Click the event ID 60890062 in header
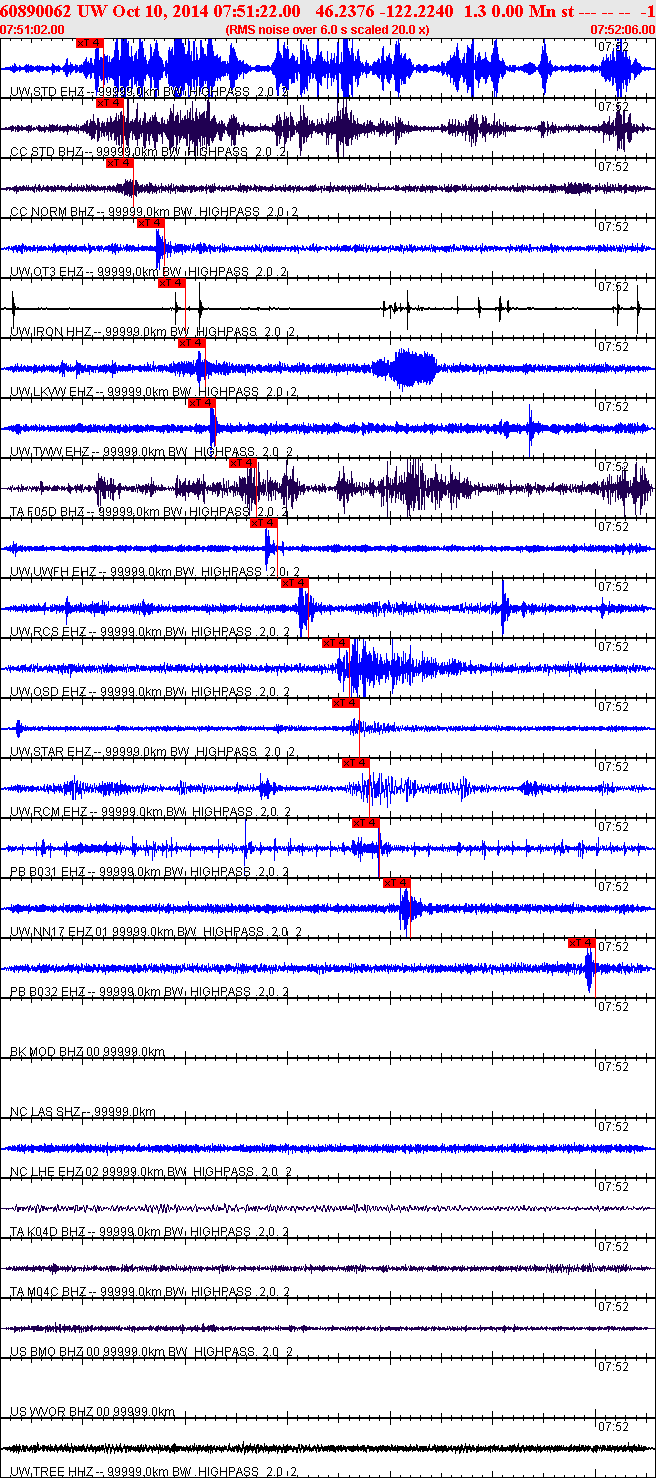 pos(35,10)
